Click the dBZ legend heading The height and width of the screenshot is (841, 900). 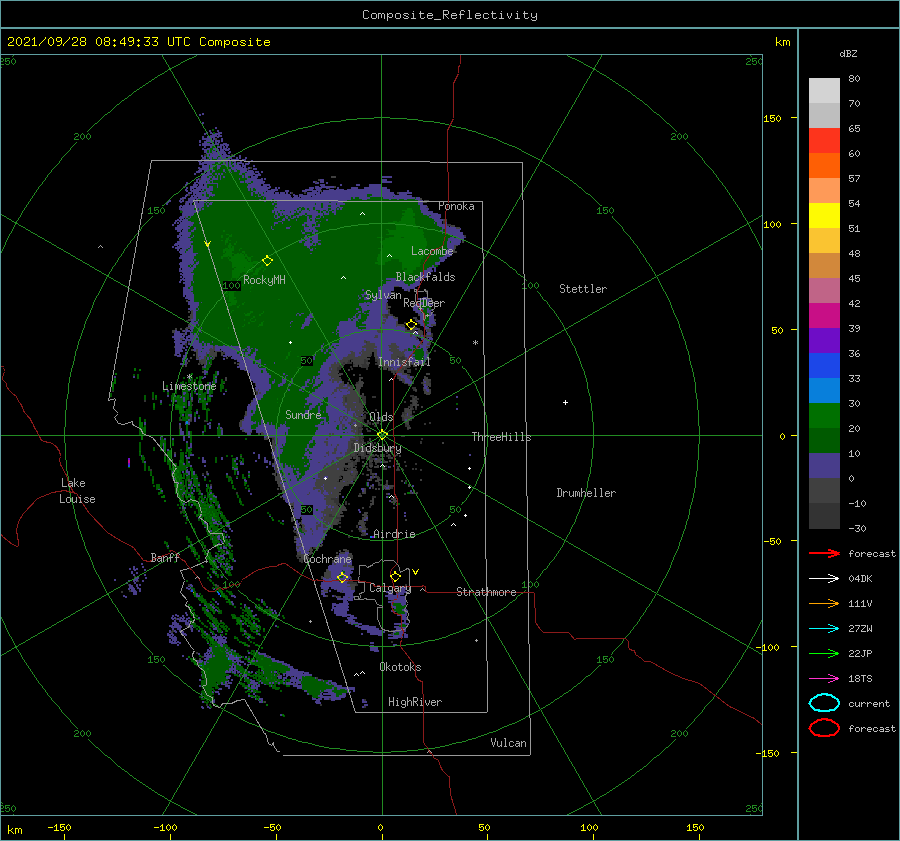click(x=848, y=53)
